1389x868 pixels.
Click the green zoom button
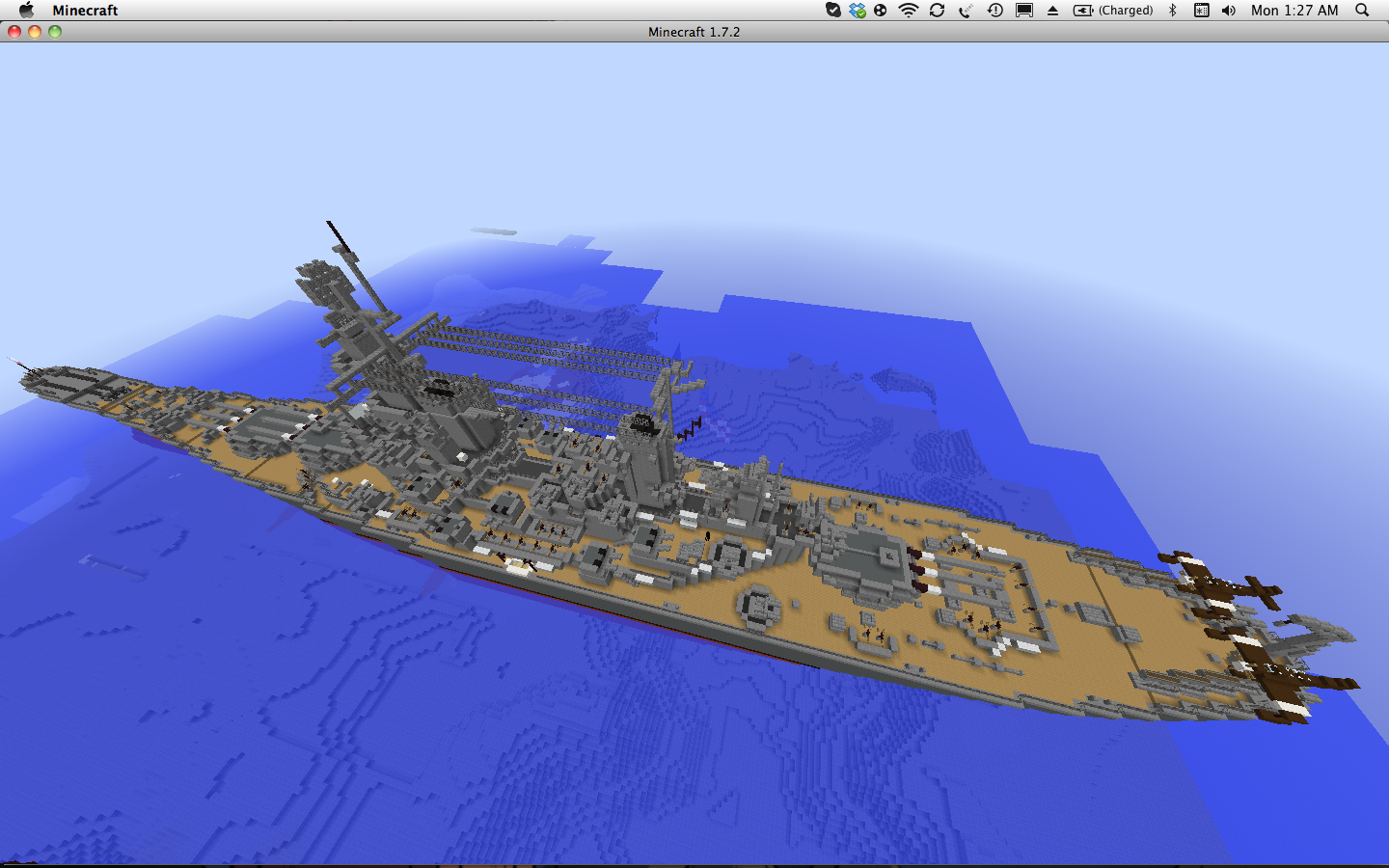(x=55, y=31)
